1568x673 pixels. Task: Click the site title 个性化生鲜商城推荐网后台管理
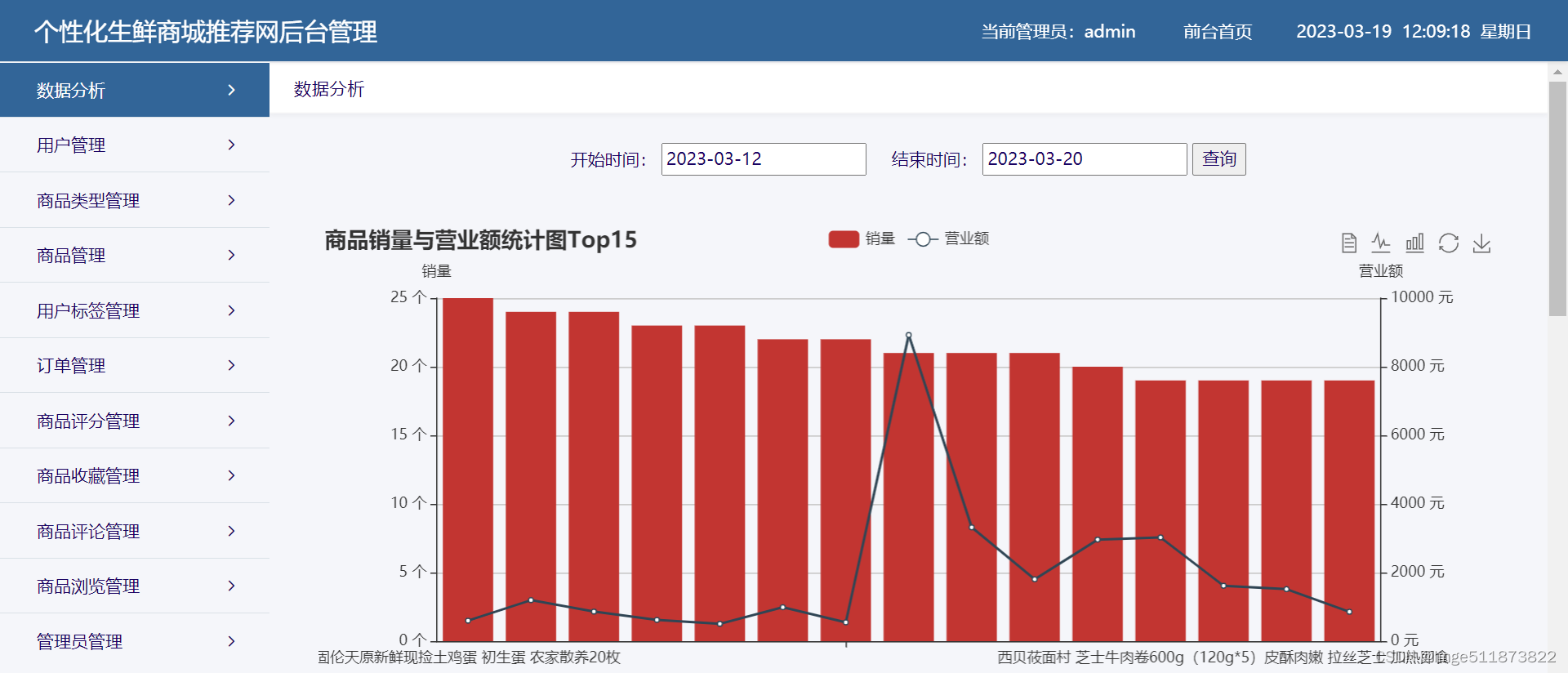point(206,32)
